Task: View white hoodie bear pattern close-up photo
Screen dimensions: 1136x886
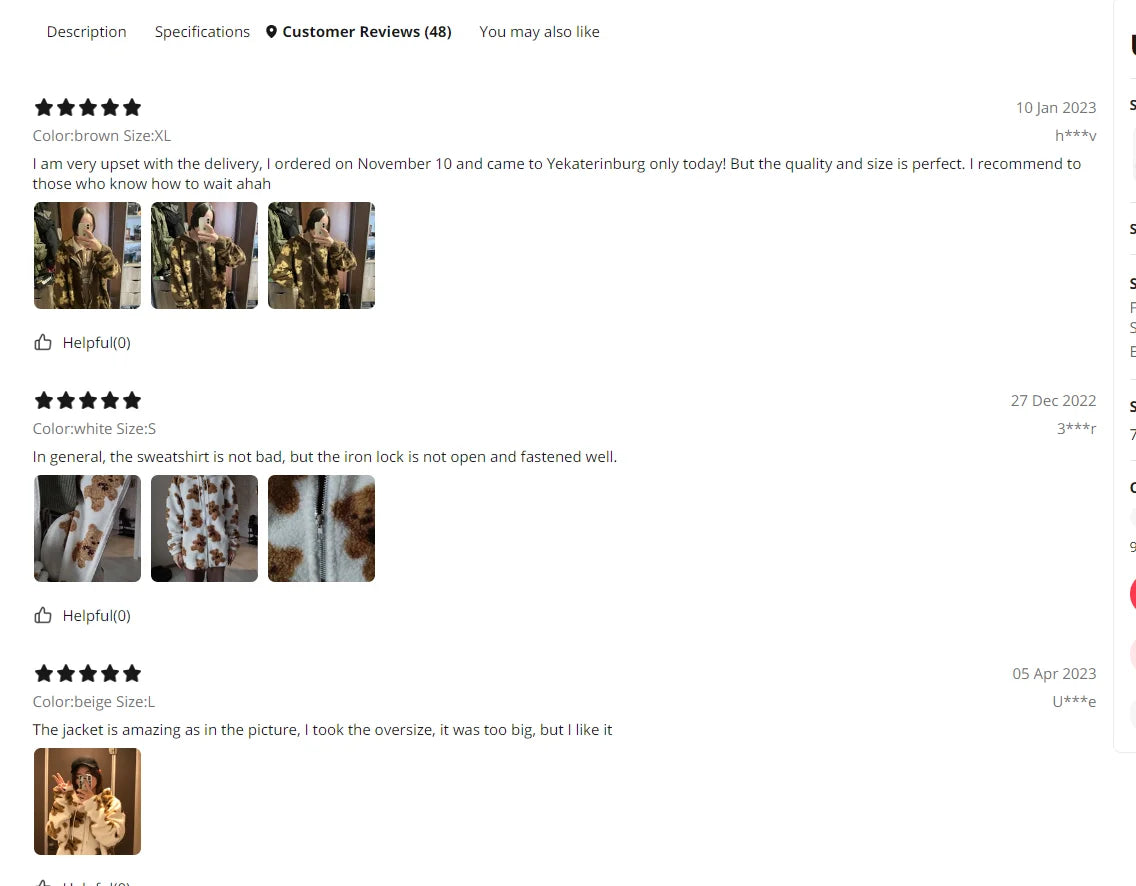Action: coord(88,528)
